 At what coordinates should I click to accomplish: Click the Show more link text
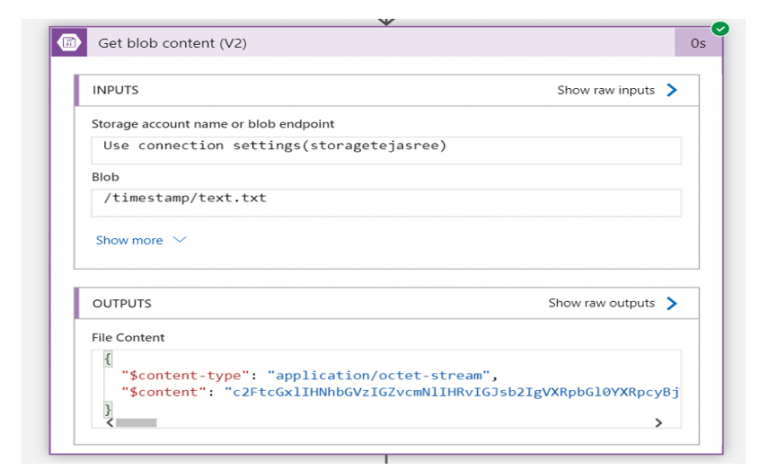(x=130, y=240)
